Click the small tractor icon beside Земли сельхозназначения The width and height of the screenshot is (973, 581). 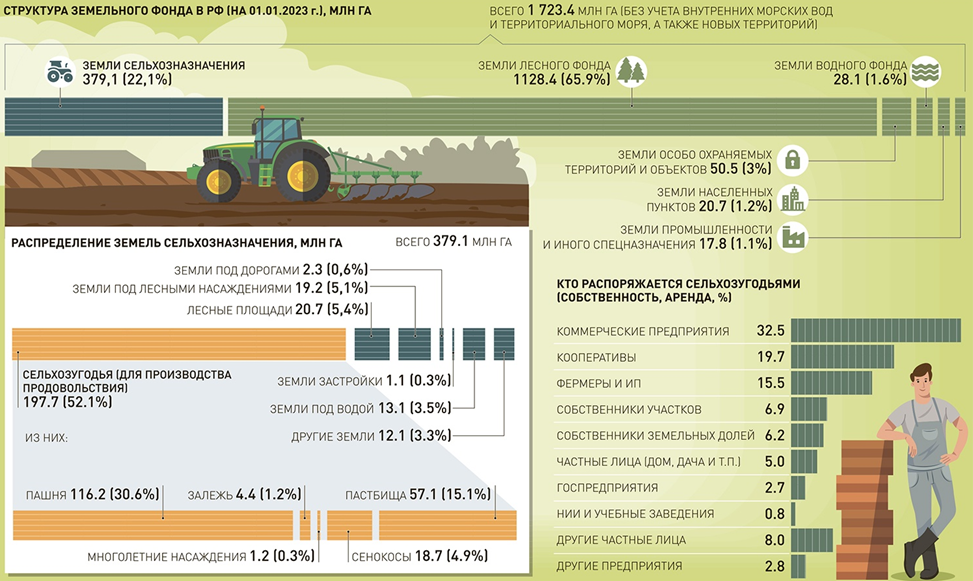59,72
